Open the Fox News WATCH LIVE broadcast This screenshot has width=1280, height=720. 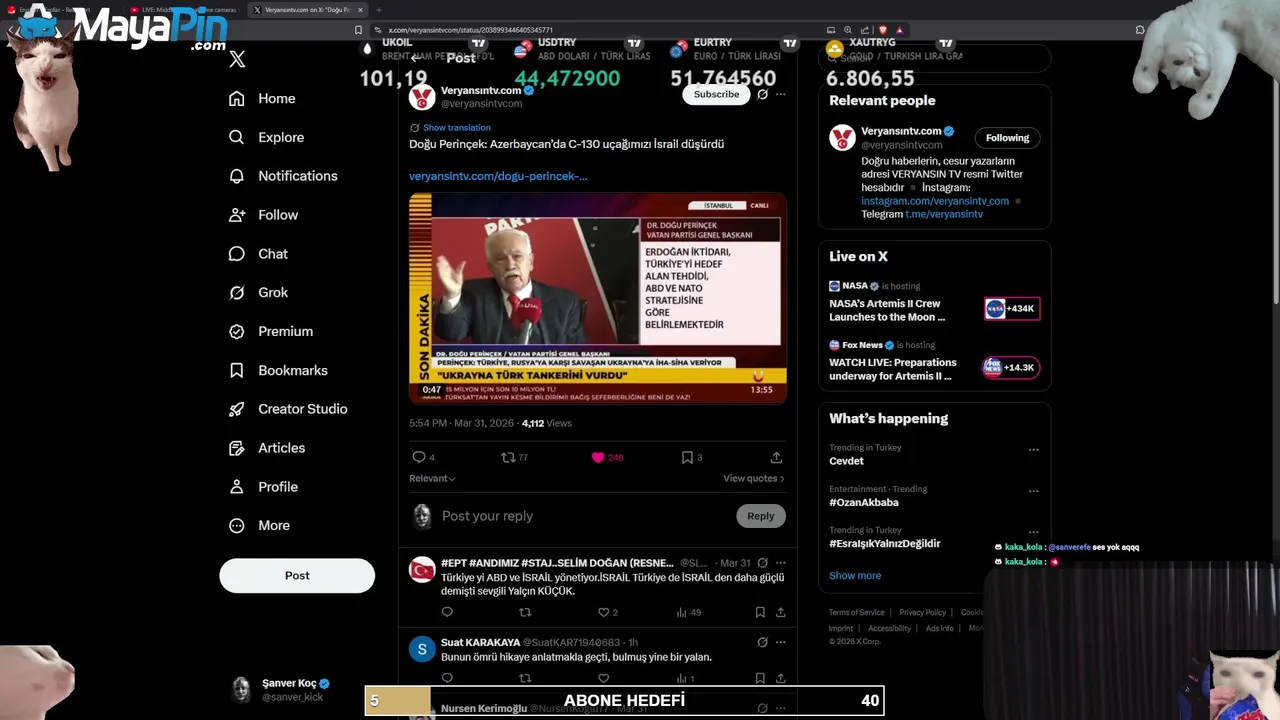point(892,369)
